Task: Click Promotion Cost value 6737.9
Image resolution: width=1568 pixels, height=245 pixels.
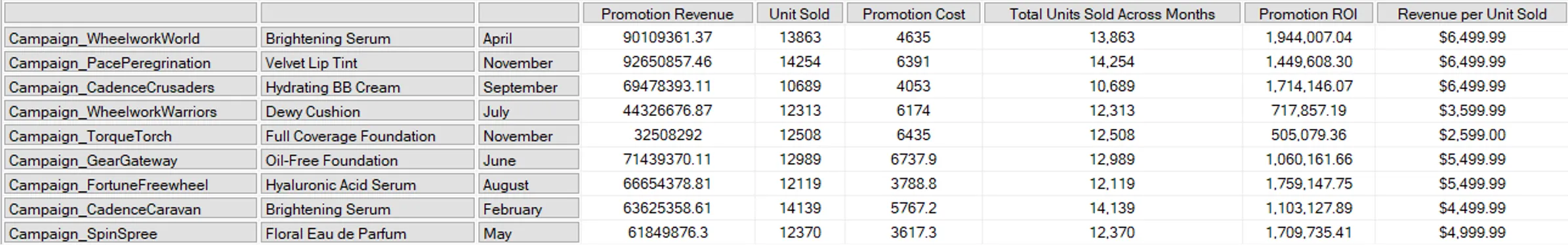Action: click(x=913, y=159)
